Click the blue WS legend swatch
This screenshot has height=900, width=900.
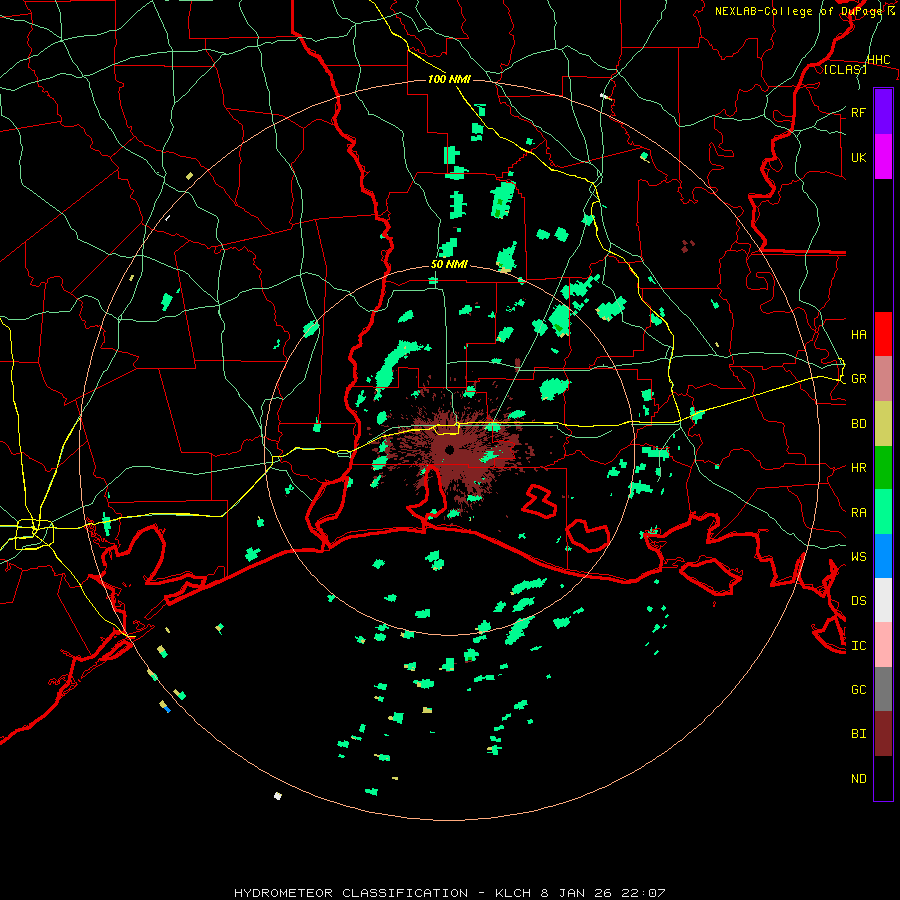pos(883,556)
